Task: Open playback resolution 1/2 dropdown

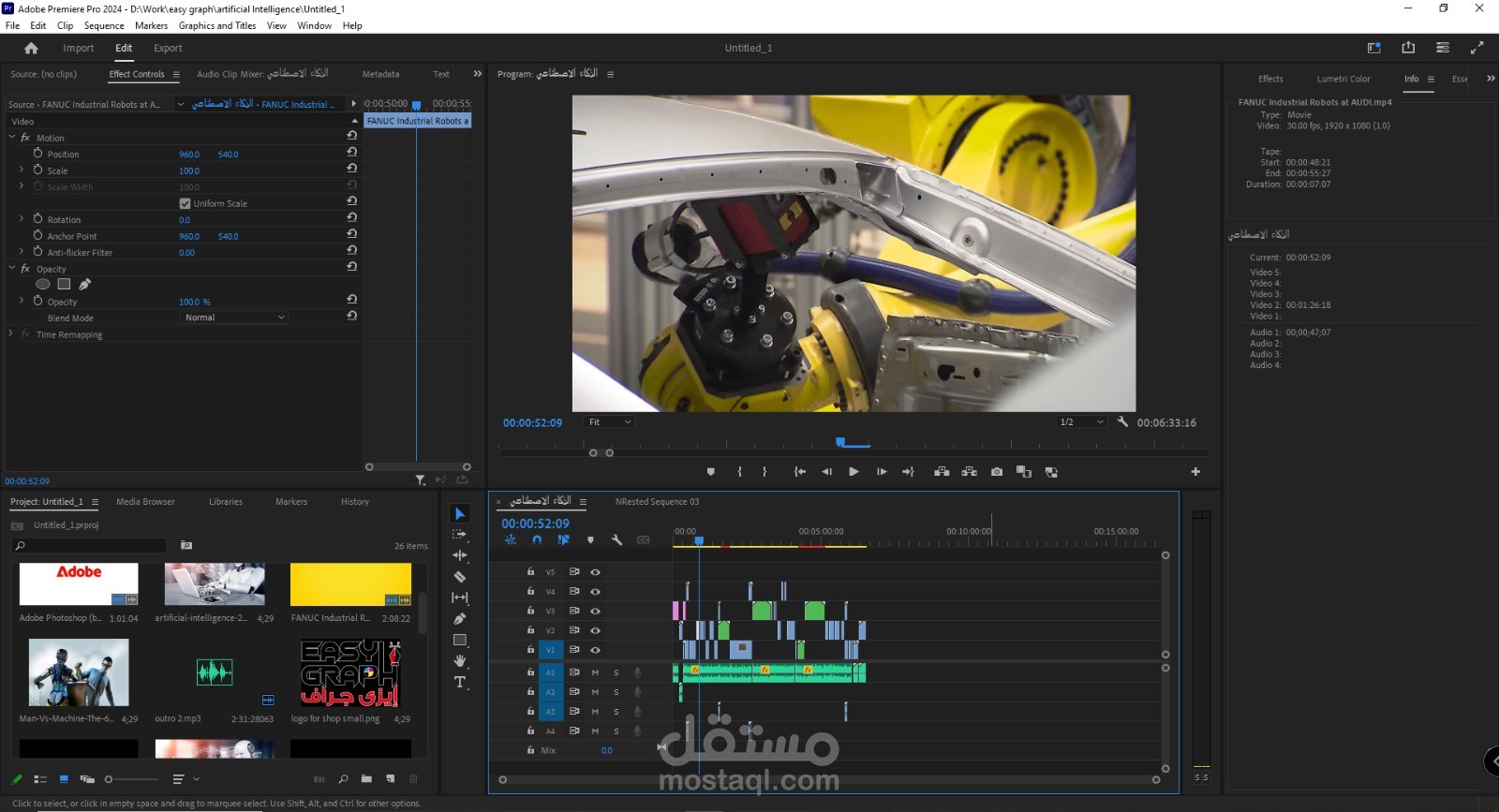Action: 1082,422
